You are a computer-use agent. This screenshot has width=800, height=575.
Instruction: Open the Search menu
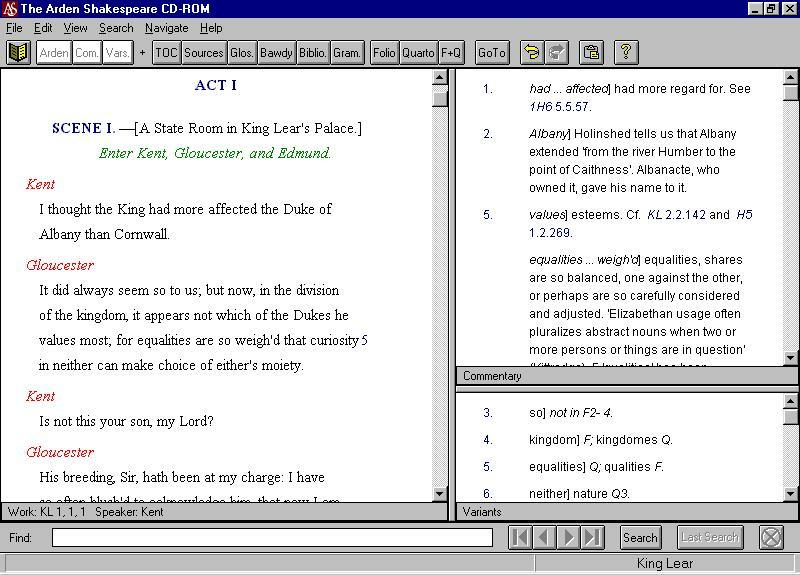[116, 28]
